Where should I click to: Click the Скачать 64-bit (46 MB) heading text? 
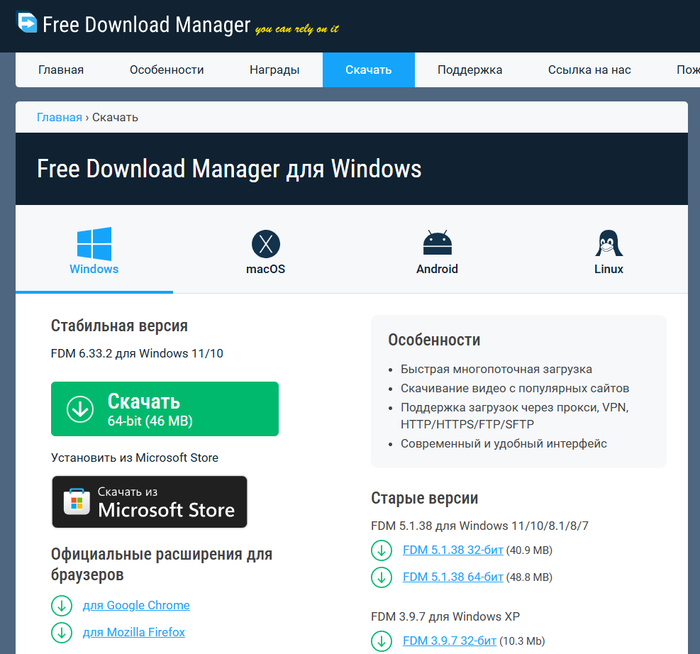(x=150, y=409)
